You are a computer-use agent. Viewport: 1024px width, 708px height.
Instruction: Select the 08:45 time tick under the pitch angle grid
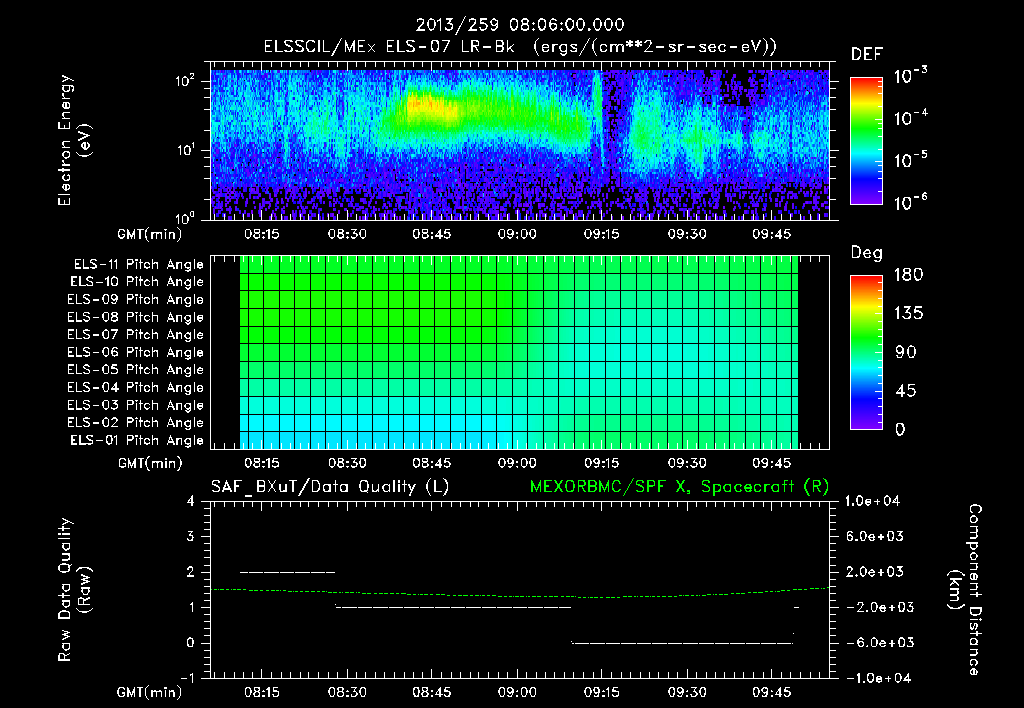pos(432,463)
